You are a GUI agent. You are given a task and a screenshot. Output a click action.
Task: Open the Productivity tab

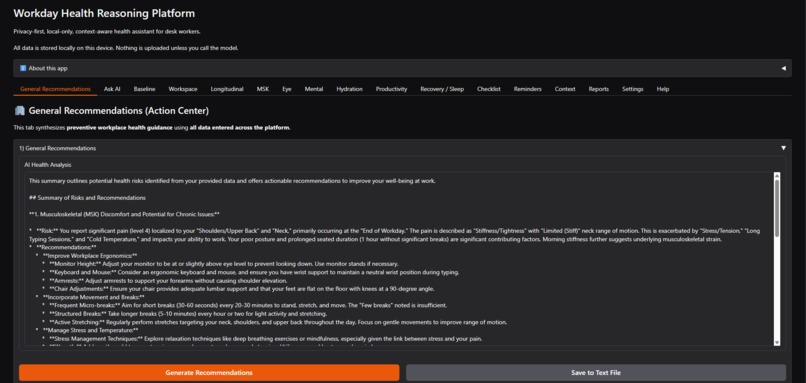coord(391,89)
